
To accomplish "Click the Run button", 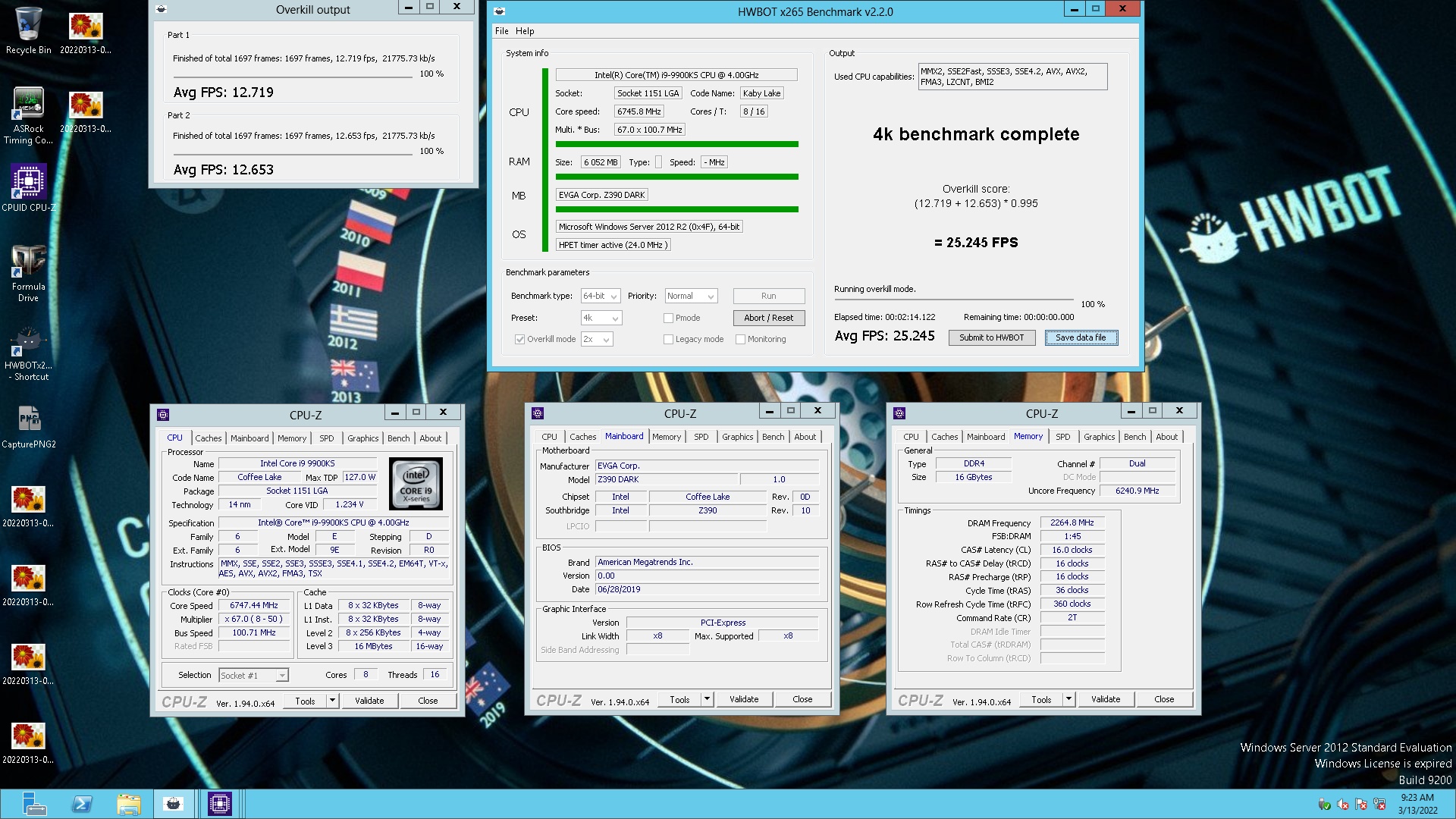I will point(768,296).
